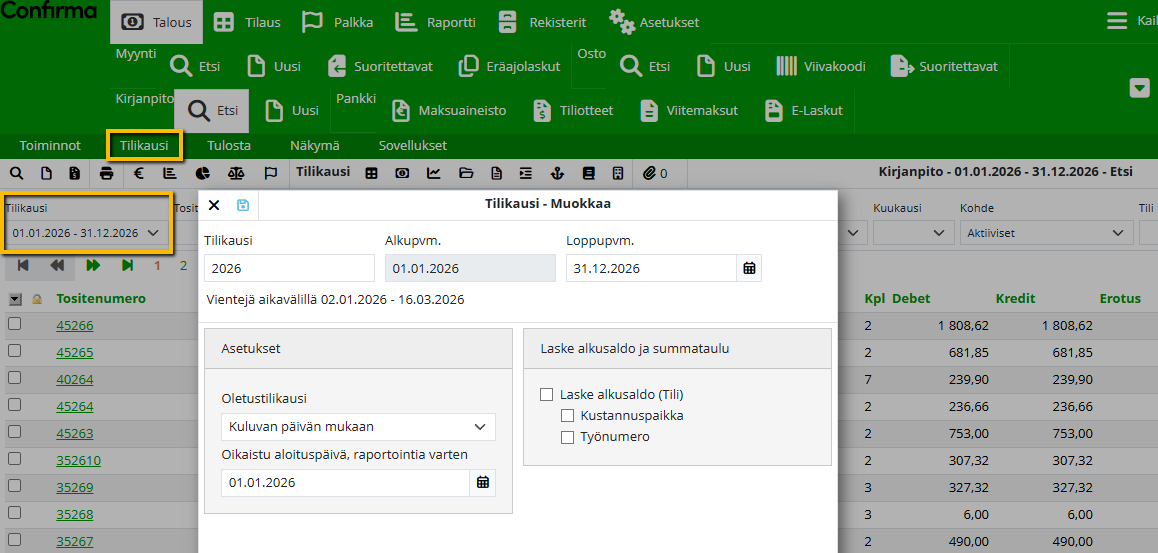
Task: Open the Tilikausi period dropdown filter
Action: (85, 233)
